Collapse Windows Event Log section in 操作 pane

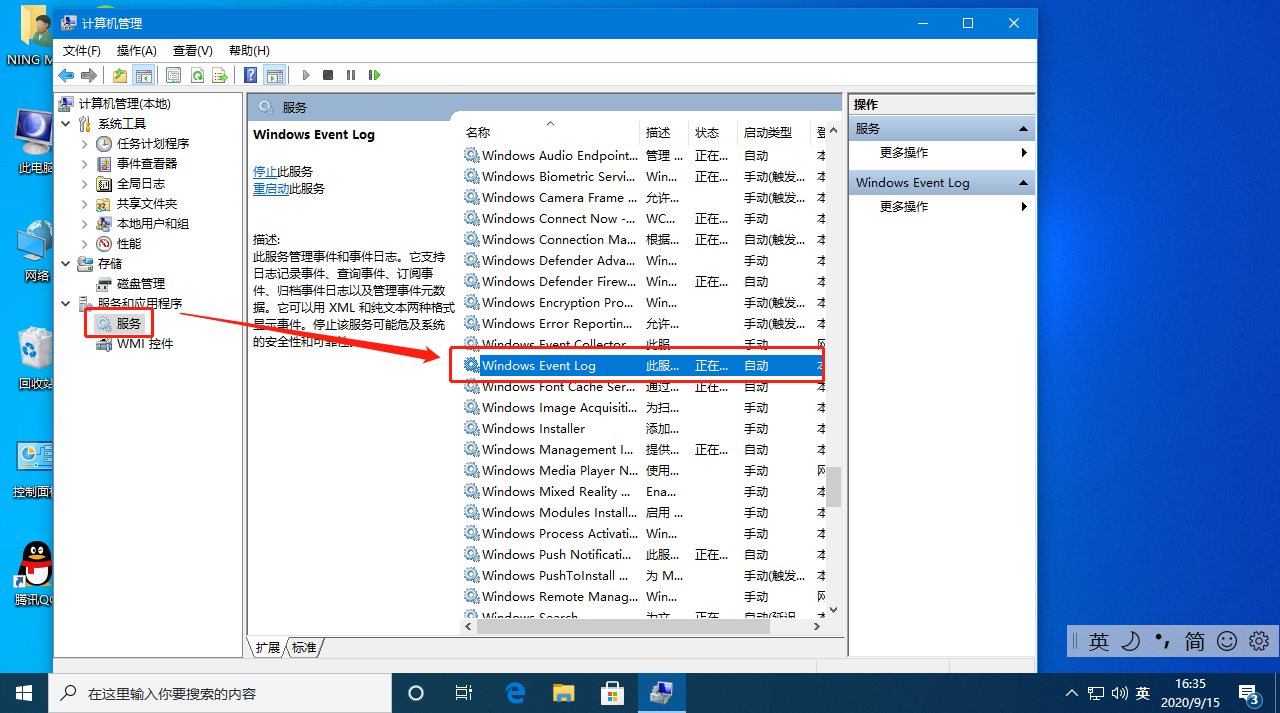1023,183
